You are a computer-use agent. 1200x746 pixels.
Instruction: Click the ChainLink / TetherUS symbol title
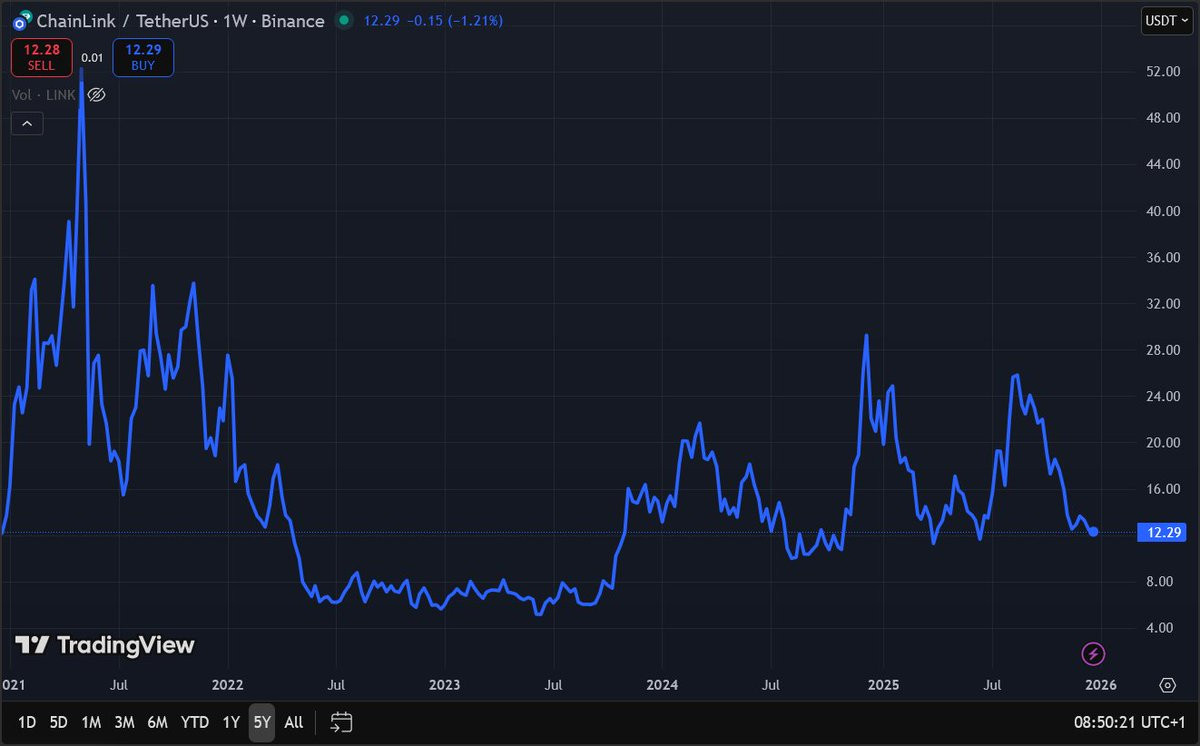(x=180, y=21)
